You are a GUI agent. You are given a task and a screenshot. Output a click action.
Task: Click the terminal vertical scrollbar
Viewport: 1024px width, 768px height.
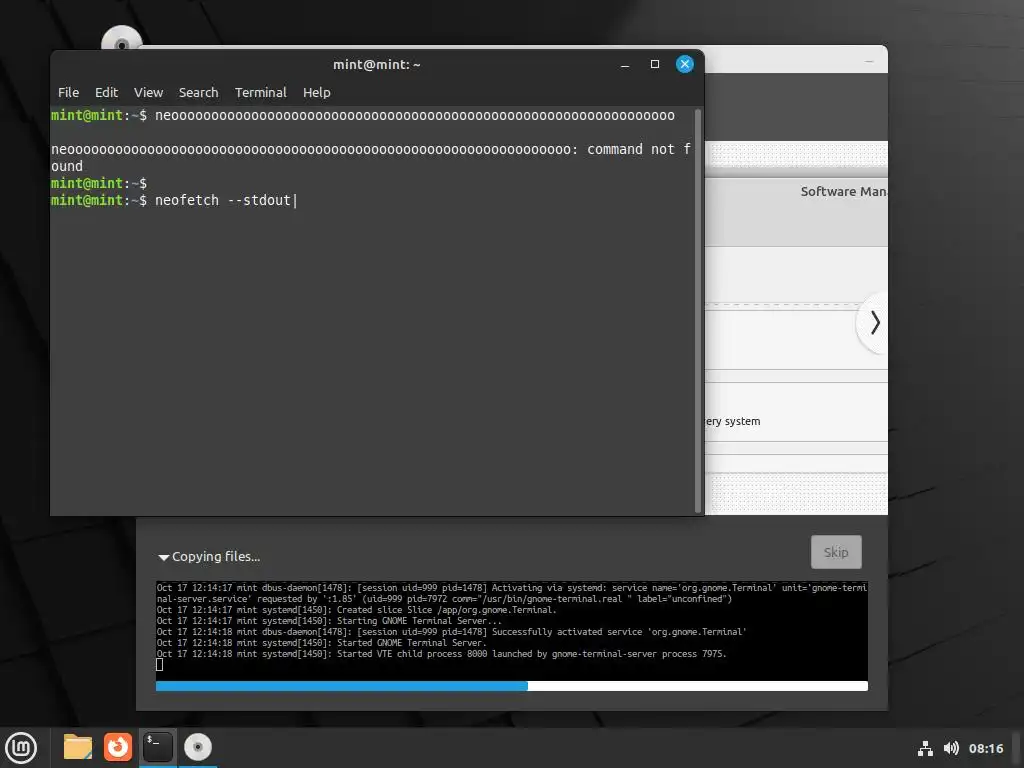(x=697, y=311)
